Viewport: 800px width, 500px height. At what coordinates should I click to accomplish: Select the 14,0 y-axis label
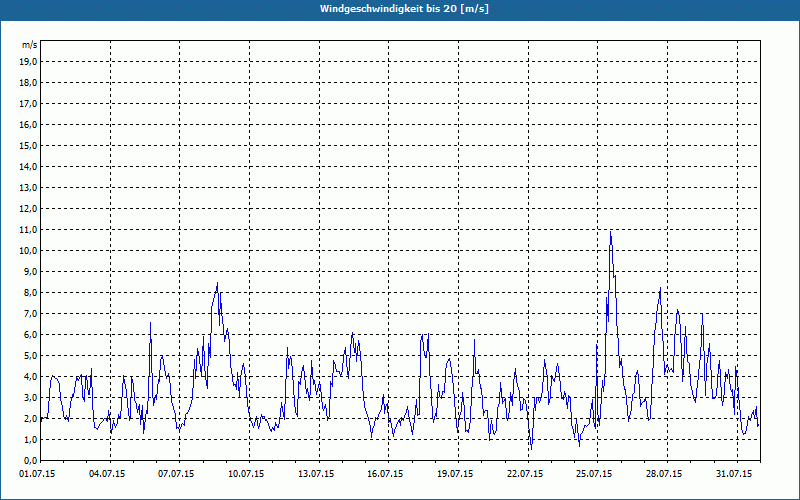[x=28, y=166]
